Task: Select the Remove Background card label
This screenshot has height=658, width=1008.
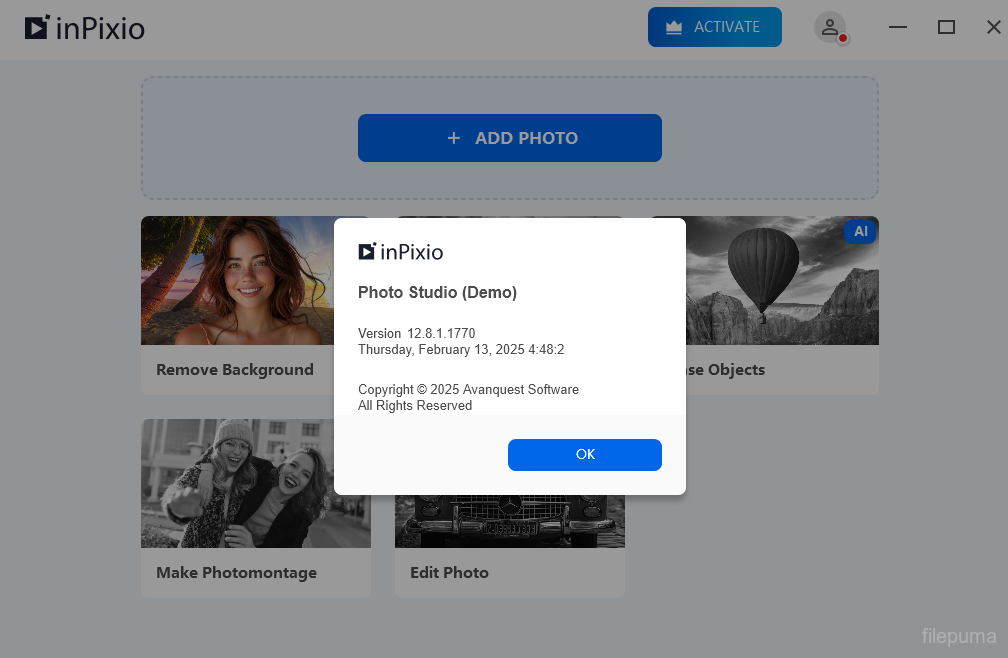Action: (235, 370)
